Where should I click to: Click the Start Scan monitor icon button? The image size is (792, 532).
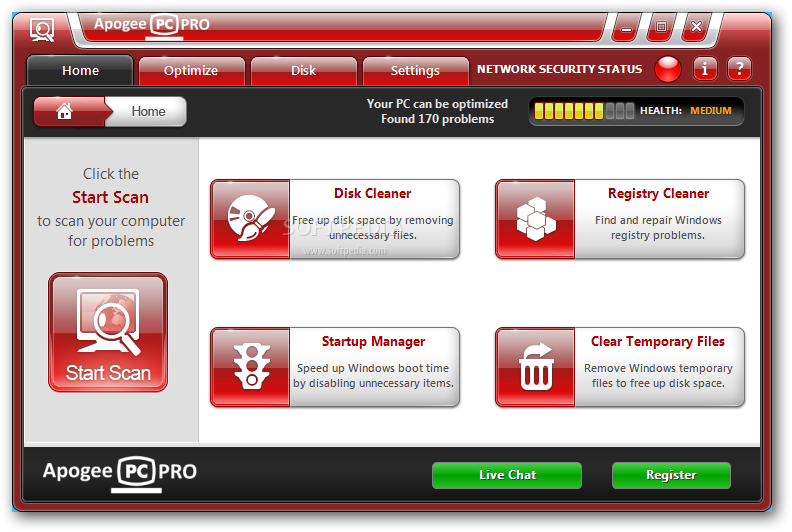[108, 332]
